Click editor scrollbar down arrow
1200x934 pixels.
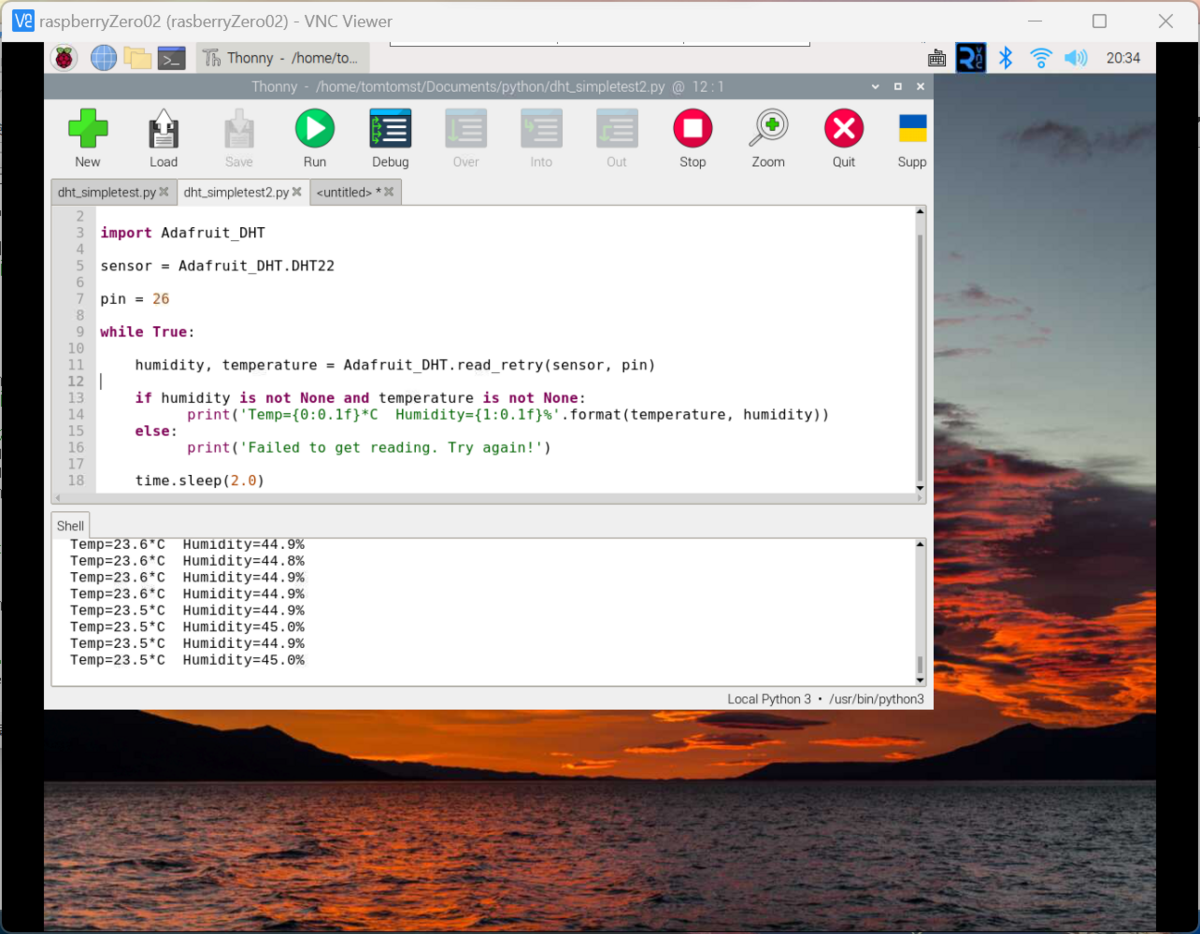[920, 487]
